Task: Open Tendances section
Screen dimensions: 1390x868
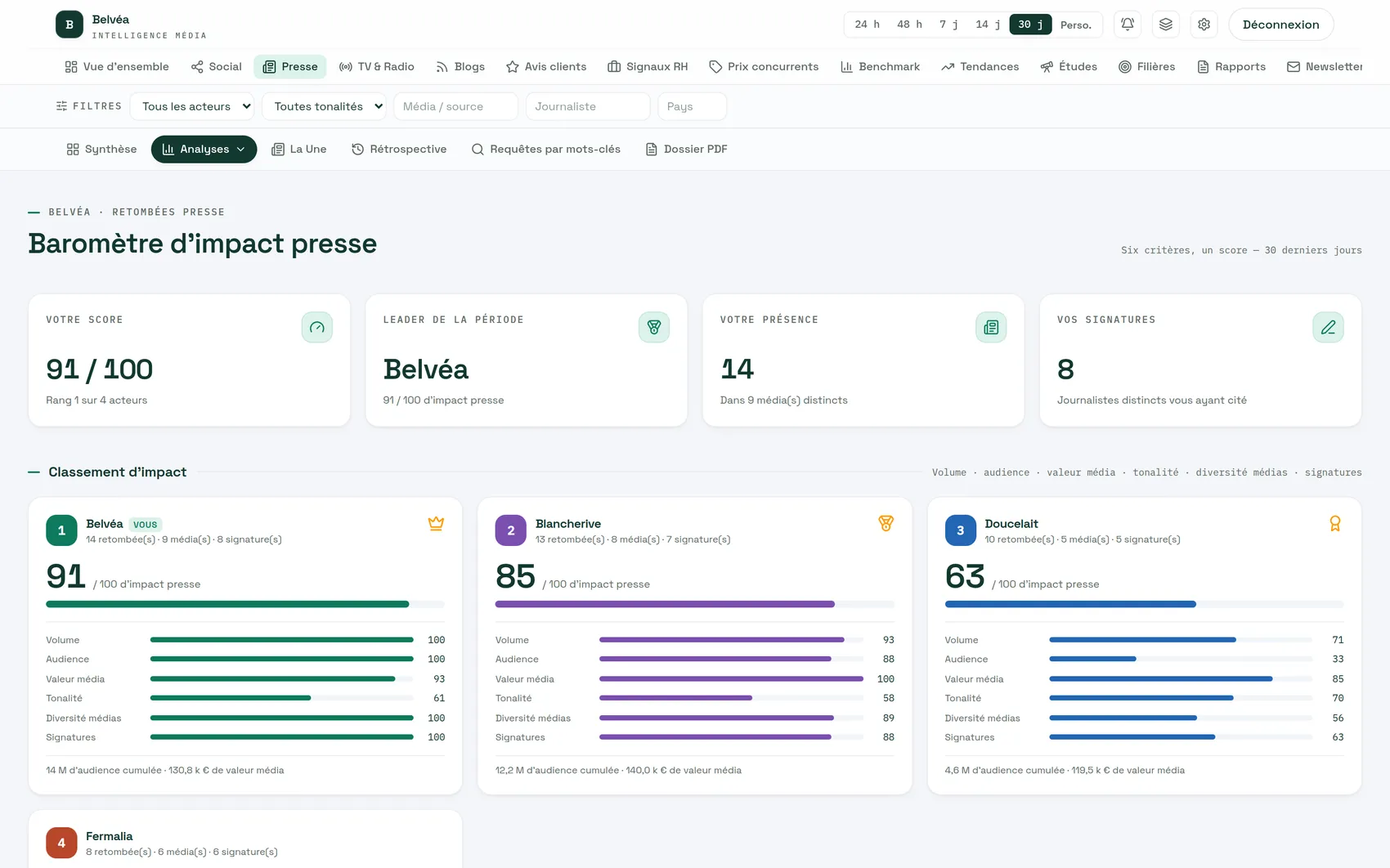Action: [x=980, y=67]
